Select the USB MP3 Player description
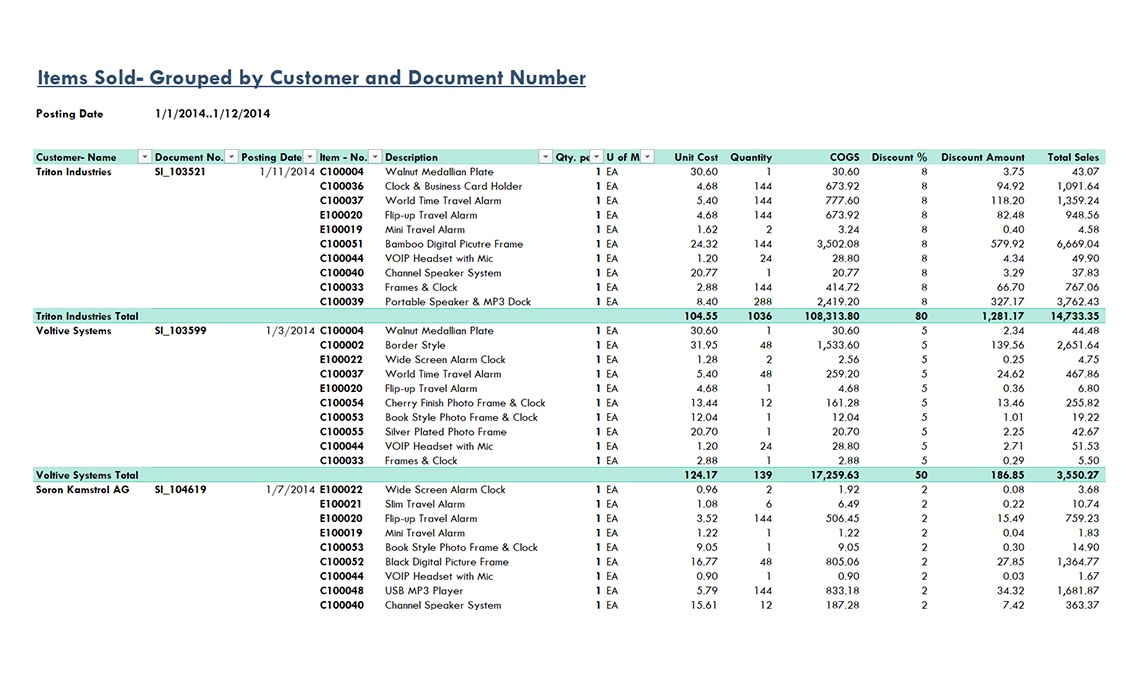This screenshot has width=1140, height=687. [424, 590]
